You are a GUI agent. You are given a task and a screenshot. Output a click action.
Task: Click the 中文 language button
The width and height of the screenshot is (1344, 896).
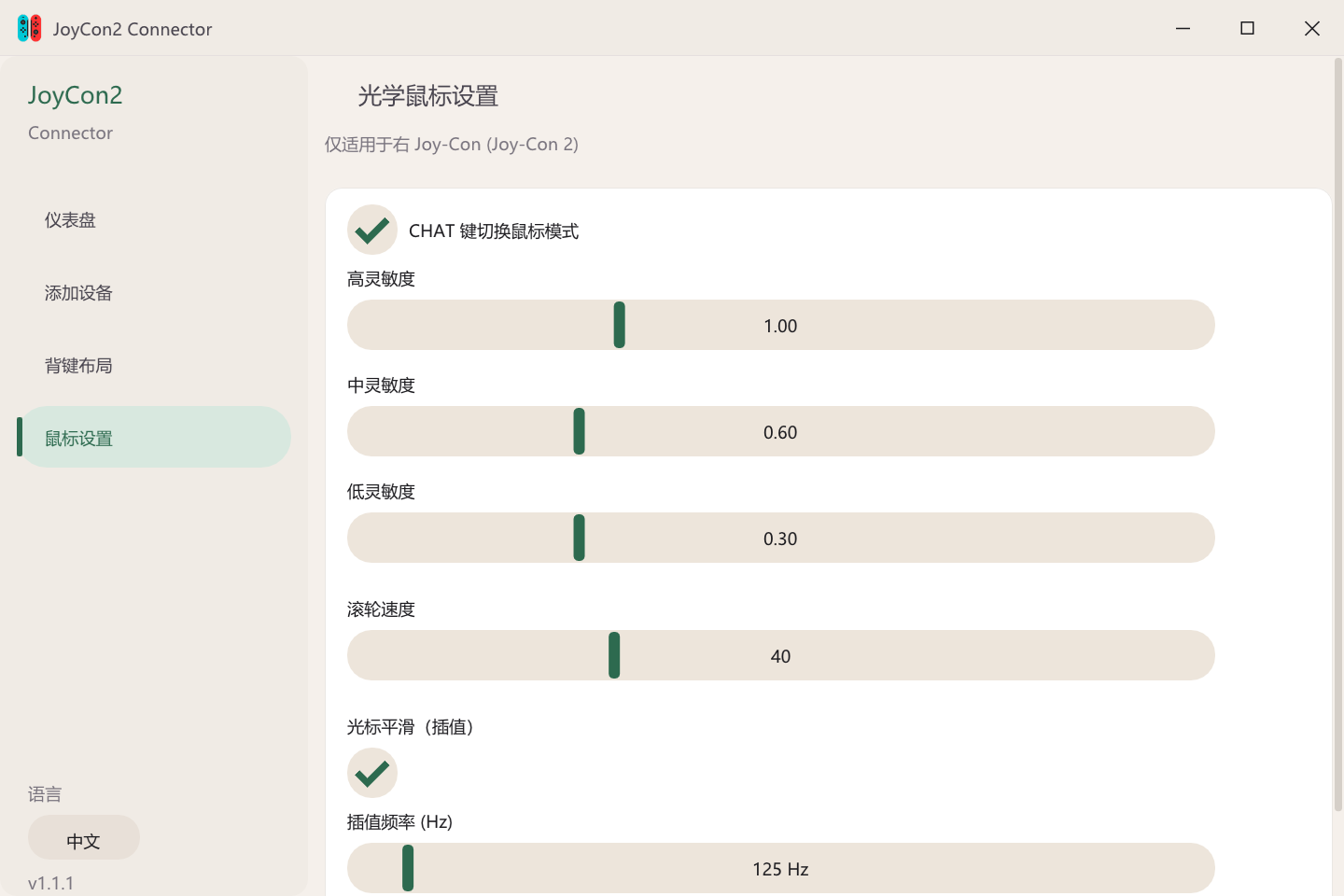(84, 837)
